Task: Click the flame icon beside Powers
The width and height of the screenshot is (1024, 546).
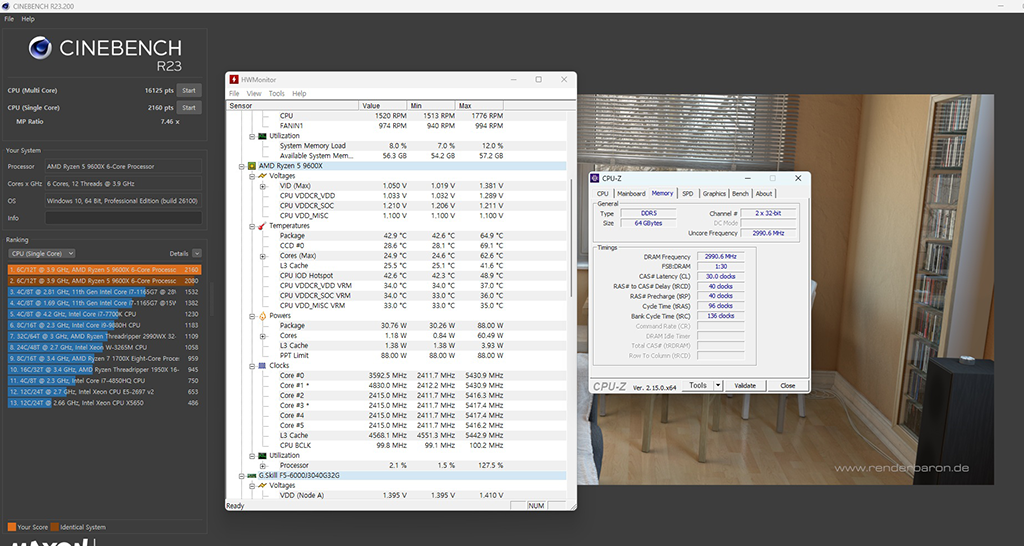Action: click(262, 315)
